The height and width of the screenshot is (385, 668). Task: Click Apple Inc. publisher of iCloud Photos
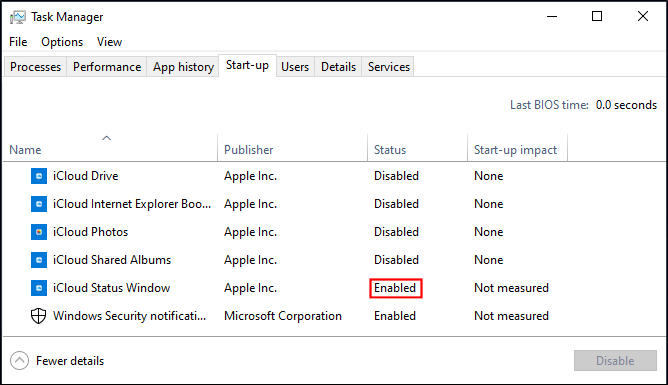(250, 232)
